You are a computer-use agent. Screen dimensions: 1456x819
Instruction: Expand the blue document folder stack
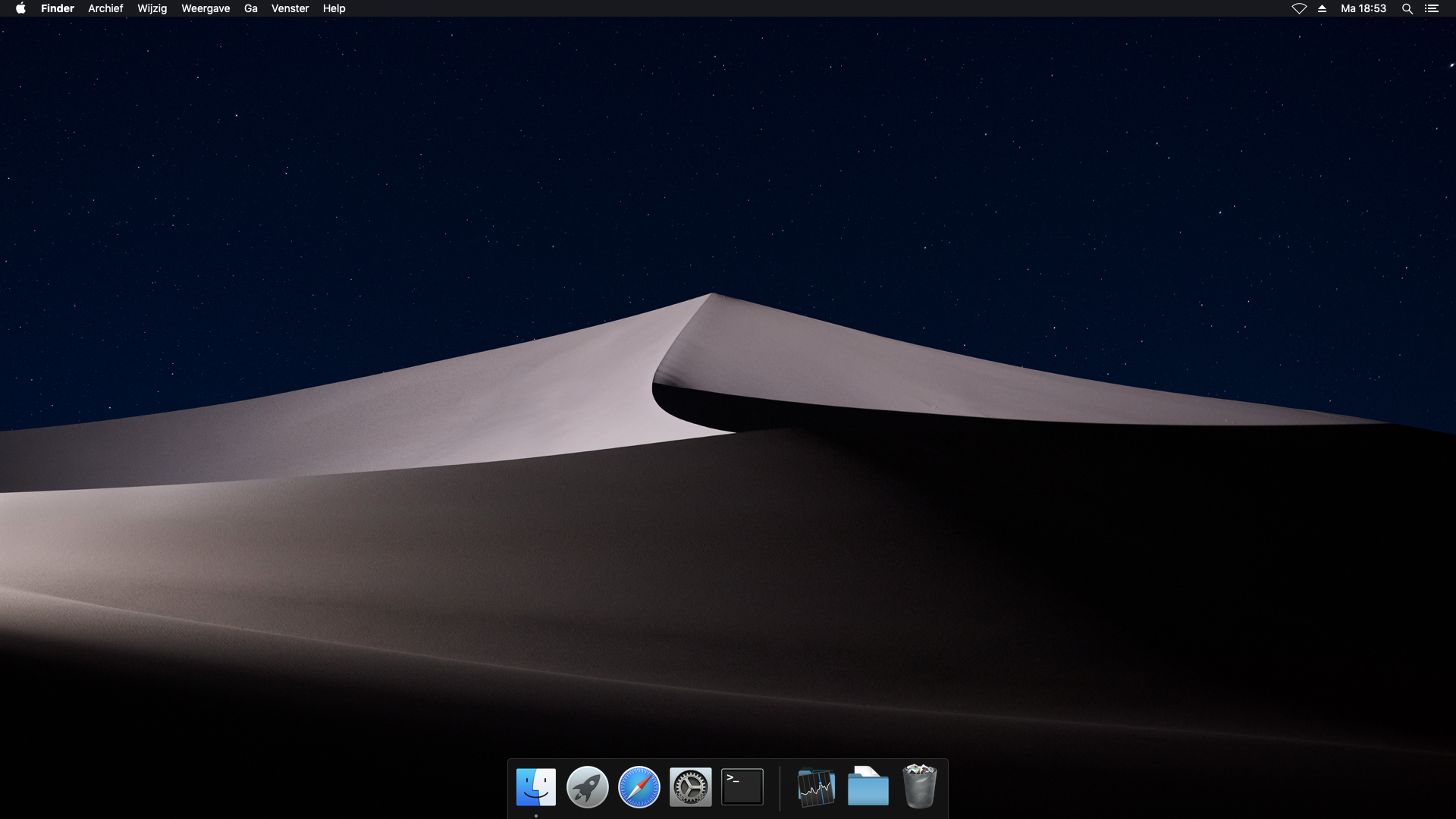click(868, 787)
